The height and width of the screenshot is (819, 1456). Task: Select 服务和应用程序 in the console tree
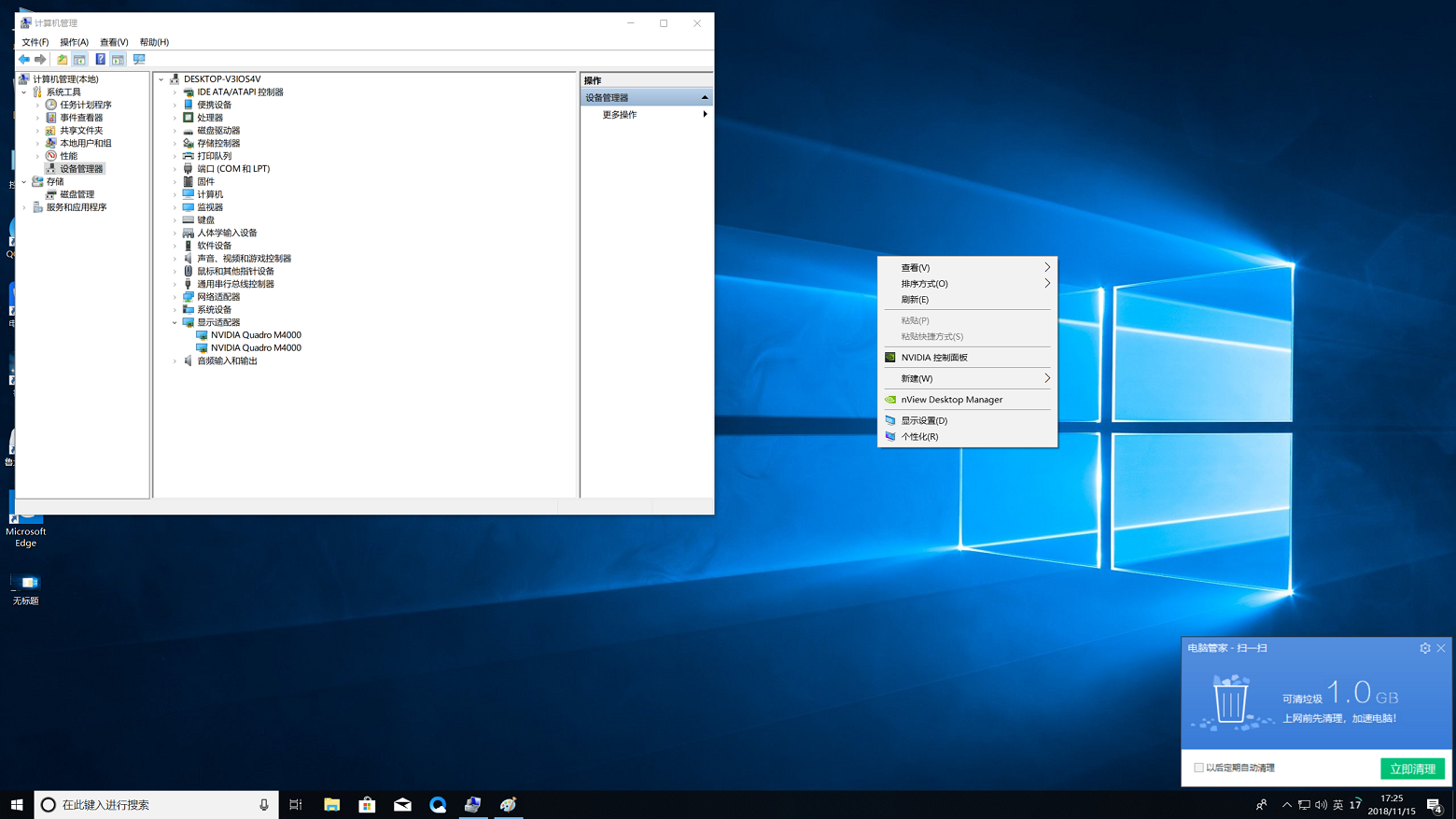[77, 207]
